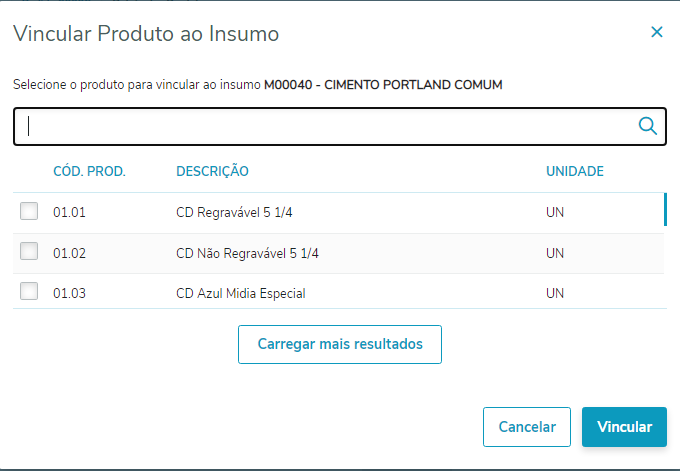
Task: Click product code 01.03 cell
Action: click(x=70, y=293)
